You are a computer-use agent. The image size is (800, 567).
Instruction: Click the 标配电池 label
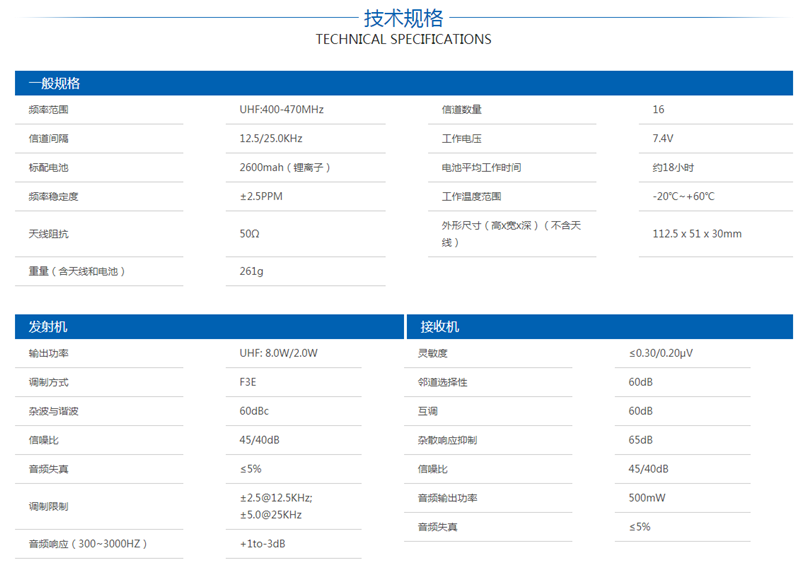(x=48, y=168)
